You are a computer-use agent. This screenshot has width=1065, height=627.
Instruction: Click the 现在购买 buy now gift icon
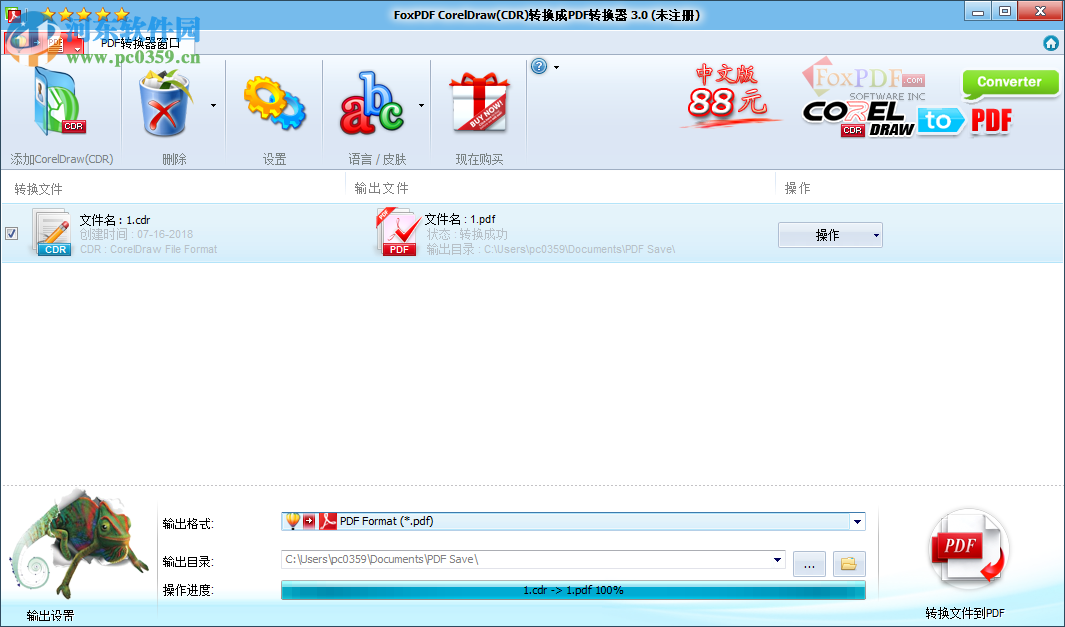pos(479,103)
